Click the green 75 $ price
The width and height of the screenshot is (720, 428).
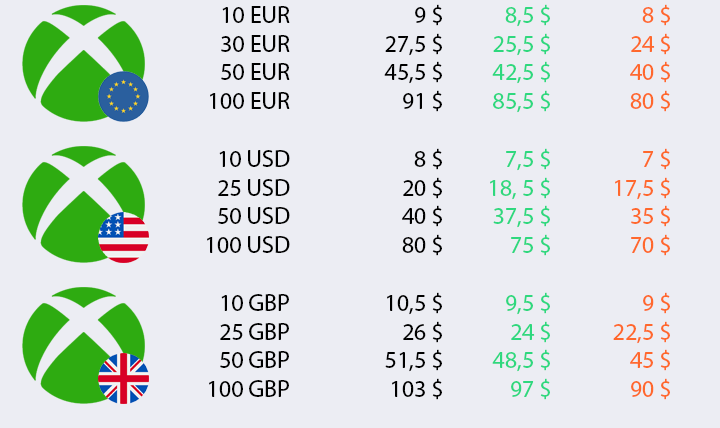[x=530, y=245]
